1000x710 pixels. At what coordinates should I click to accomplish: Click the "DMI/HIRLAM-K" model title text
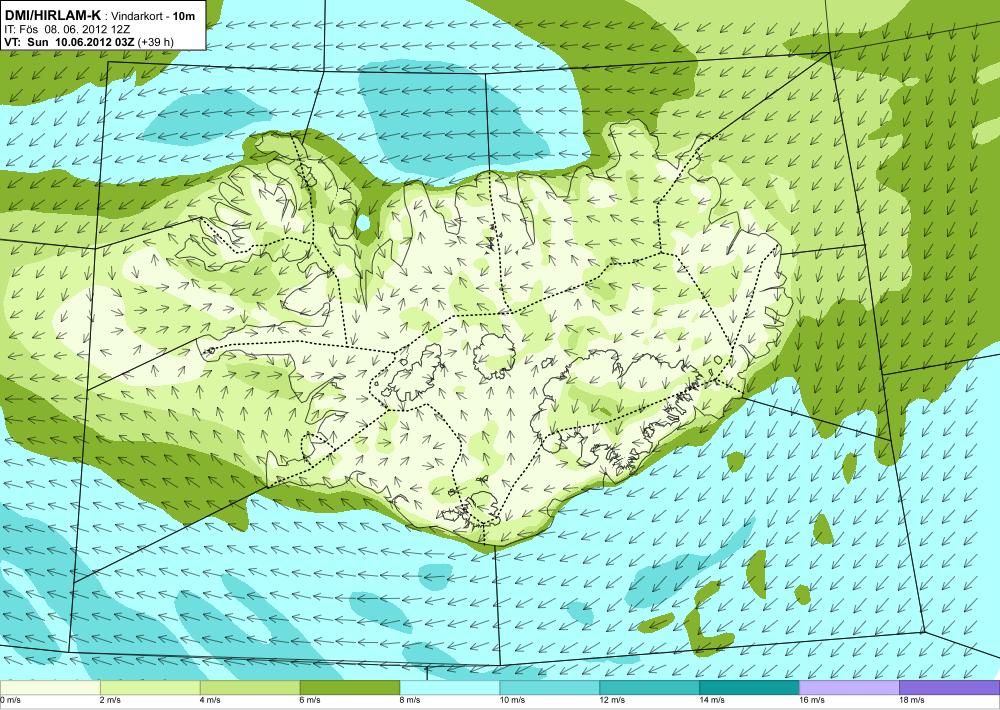[x=52, y=15]
